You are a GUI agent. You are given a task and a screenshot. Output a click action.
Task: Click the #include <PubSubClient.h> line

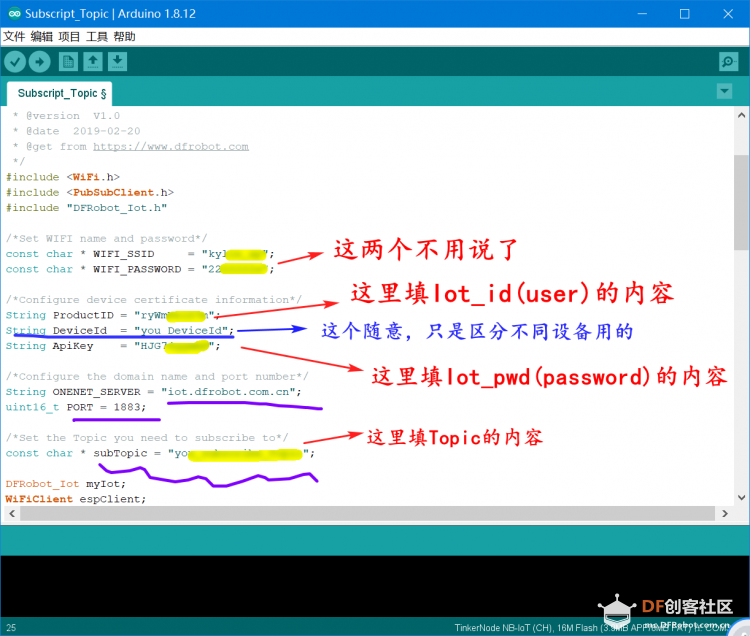point(90,192)
